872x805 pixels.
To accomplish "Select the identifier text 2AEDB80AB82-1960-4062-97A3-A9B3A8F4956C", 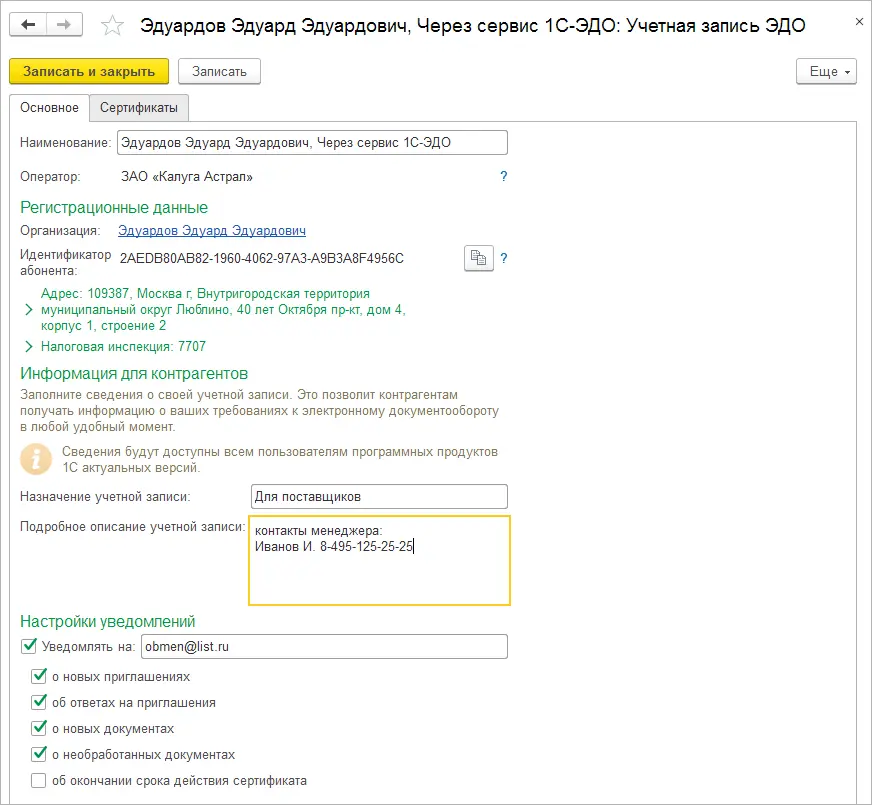I will click(262, 258).
